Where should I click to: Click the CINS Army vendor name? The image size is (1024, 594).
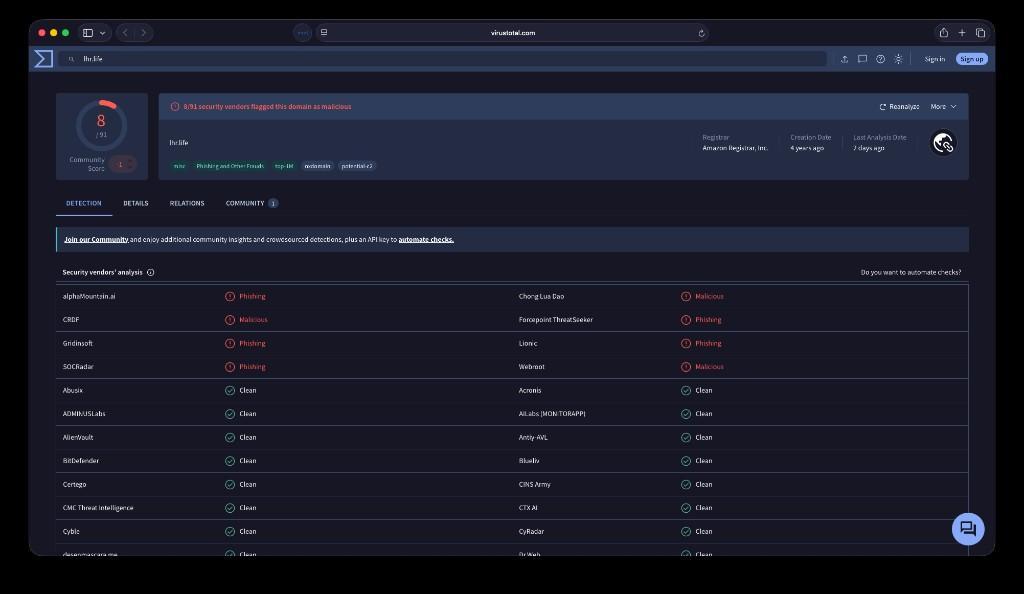coord(535,484)
